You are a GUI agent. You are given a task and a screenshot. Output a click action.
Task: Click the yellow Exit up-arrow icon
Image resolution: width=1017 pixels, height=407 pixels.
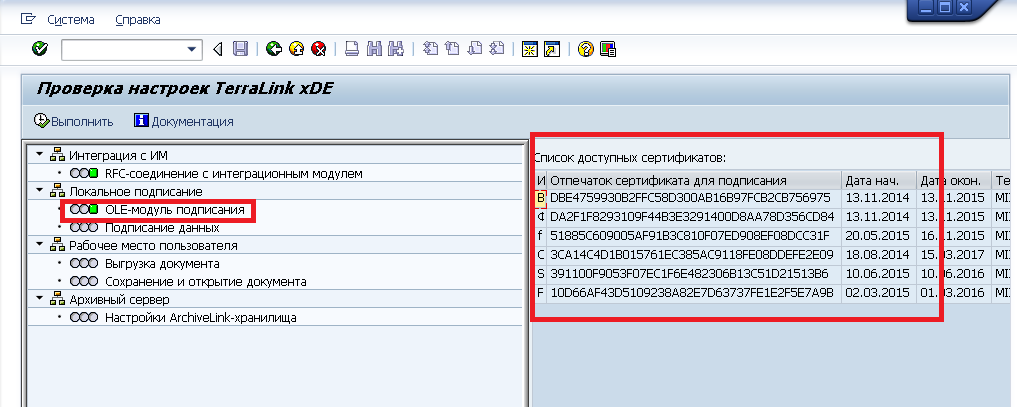tap(297, 48)
